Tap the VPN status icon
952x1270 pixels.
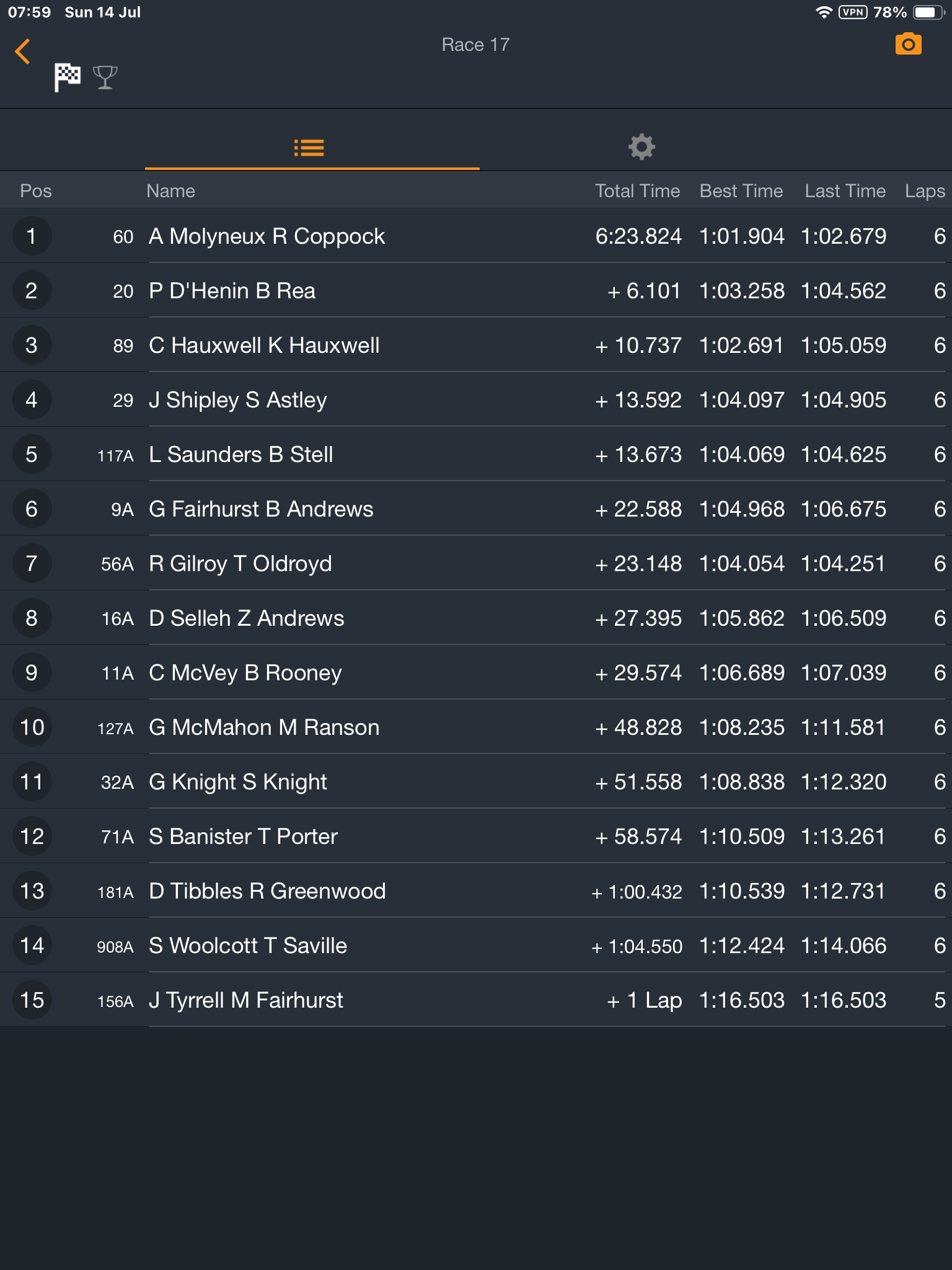coord(853,12)
